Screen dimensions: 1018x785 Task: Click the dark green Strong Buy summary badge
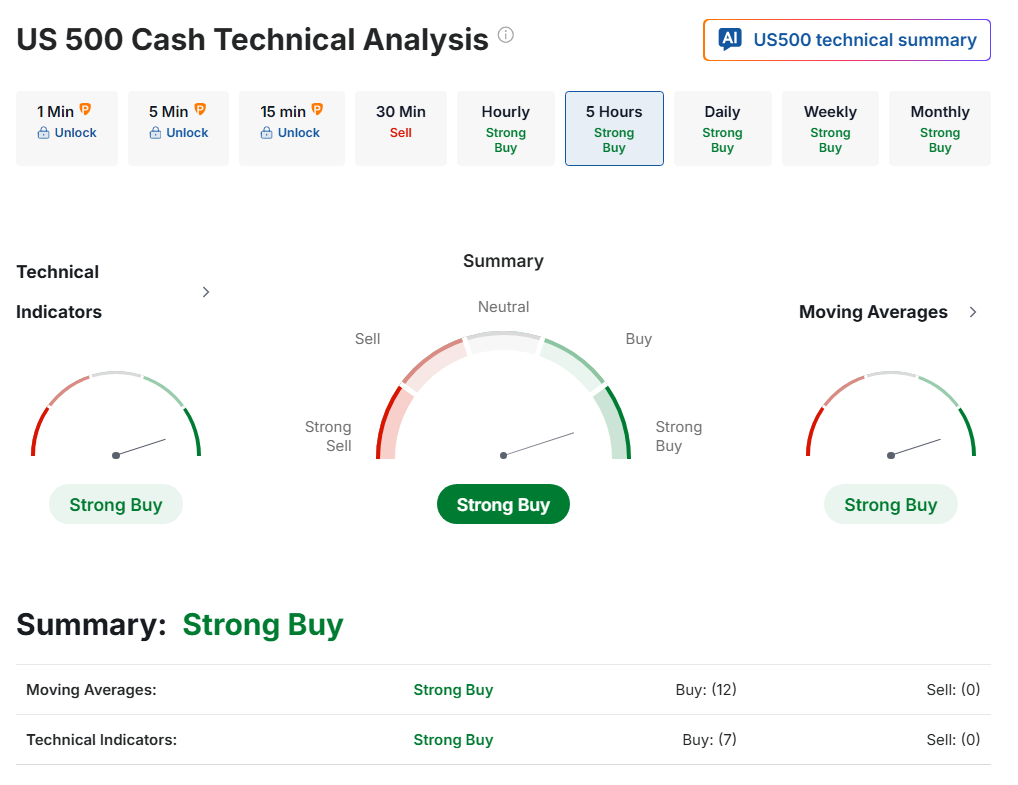pos(503,504)
